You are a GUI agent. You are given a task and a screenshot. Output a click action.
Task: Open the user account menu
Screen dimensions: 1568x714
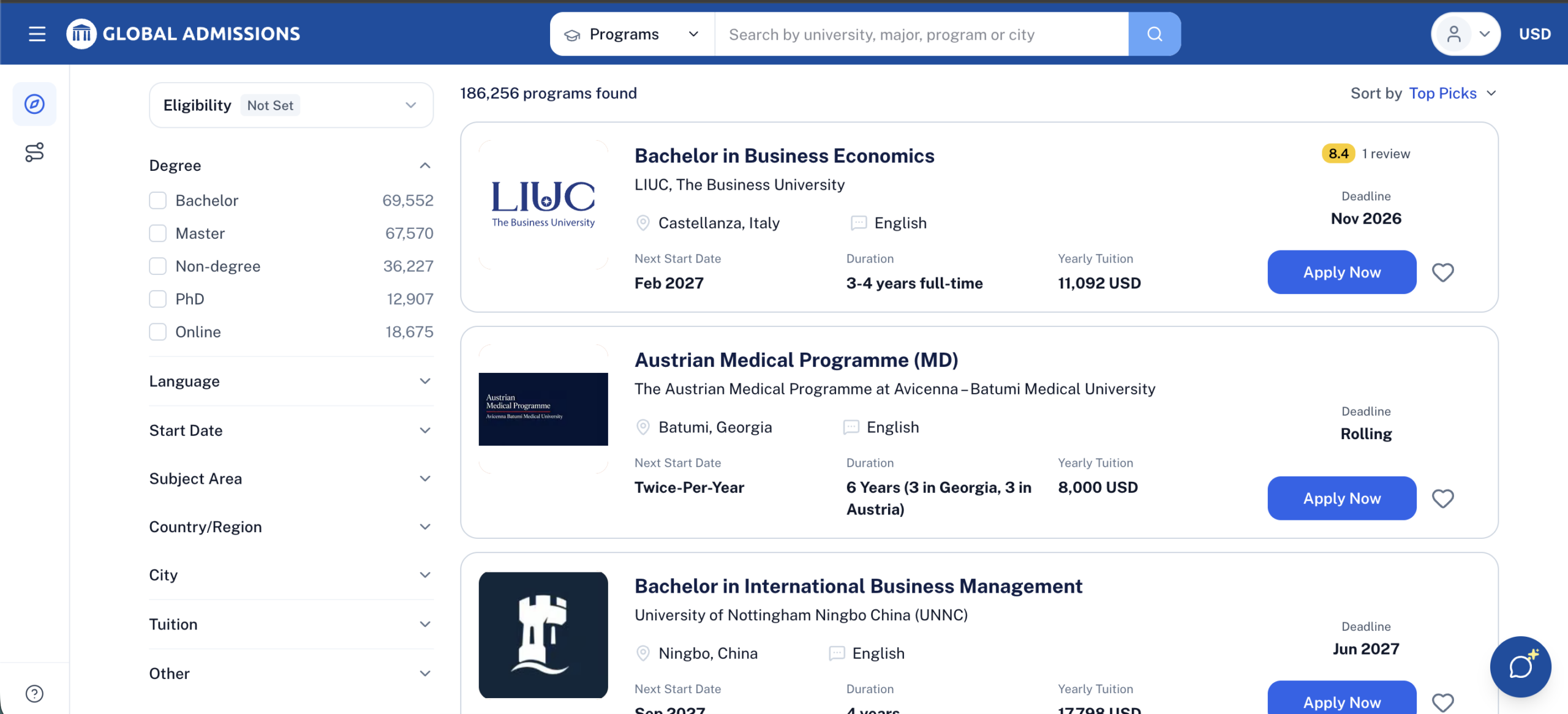coord(1465,34)
